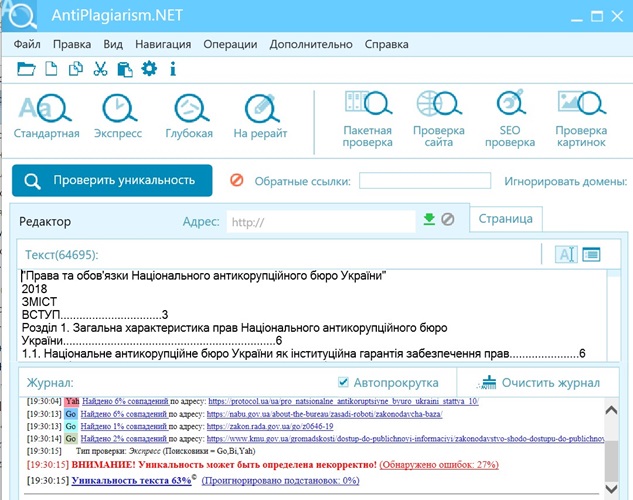Open the zakon.rada.gov.ua match link
633x500 pixels.
click(x=270, y=427)
